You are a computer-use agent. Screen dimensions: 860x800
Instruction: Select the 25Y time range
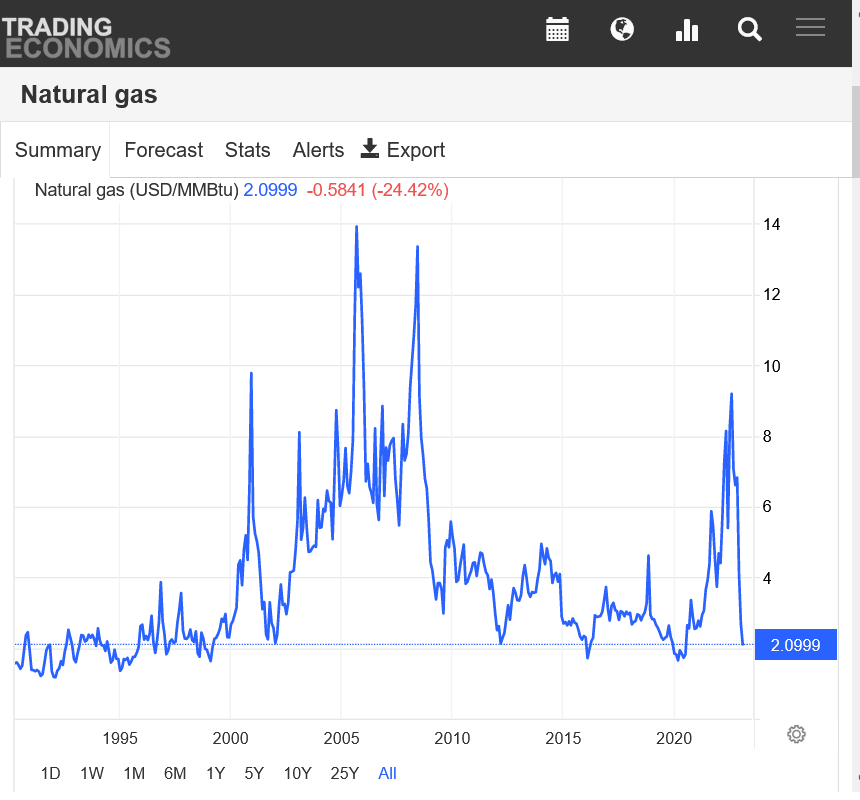pyautogui.click(x=345, y=773)
